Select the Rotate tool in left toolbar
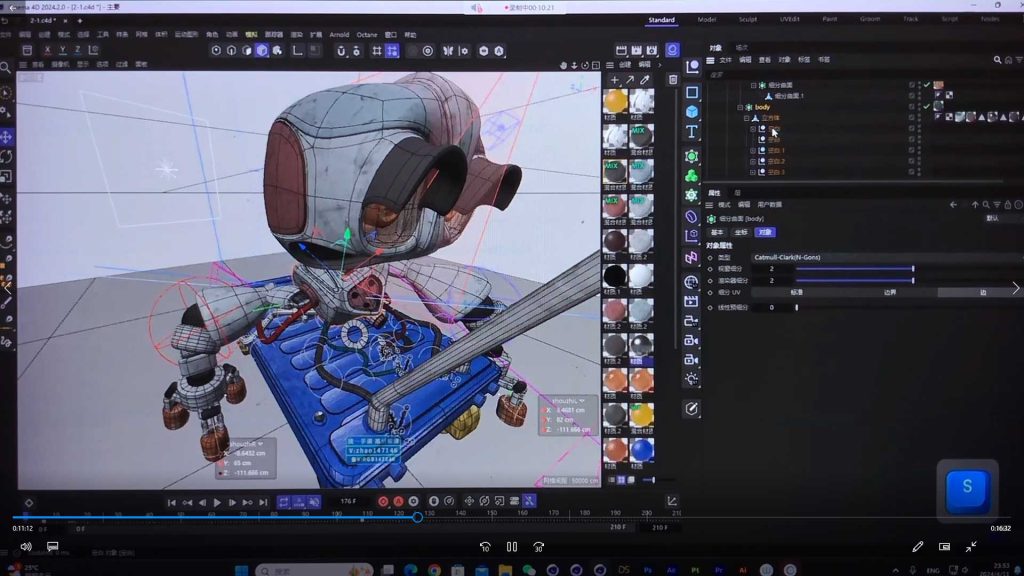 6,157
